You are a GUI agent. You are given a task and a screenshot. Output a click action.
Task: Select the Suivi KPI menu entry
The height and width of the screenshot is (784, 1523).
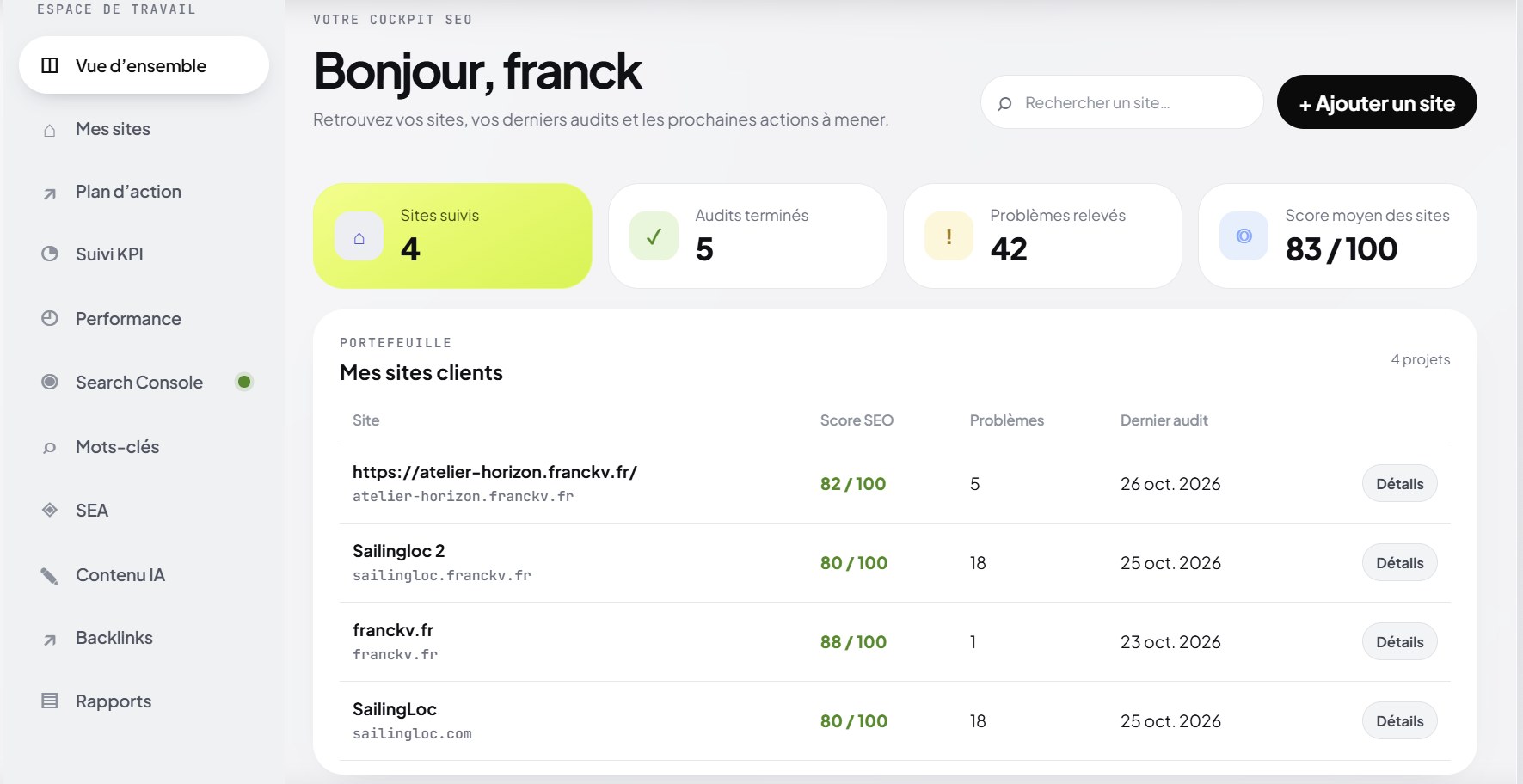coord(144,254)
